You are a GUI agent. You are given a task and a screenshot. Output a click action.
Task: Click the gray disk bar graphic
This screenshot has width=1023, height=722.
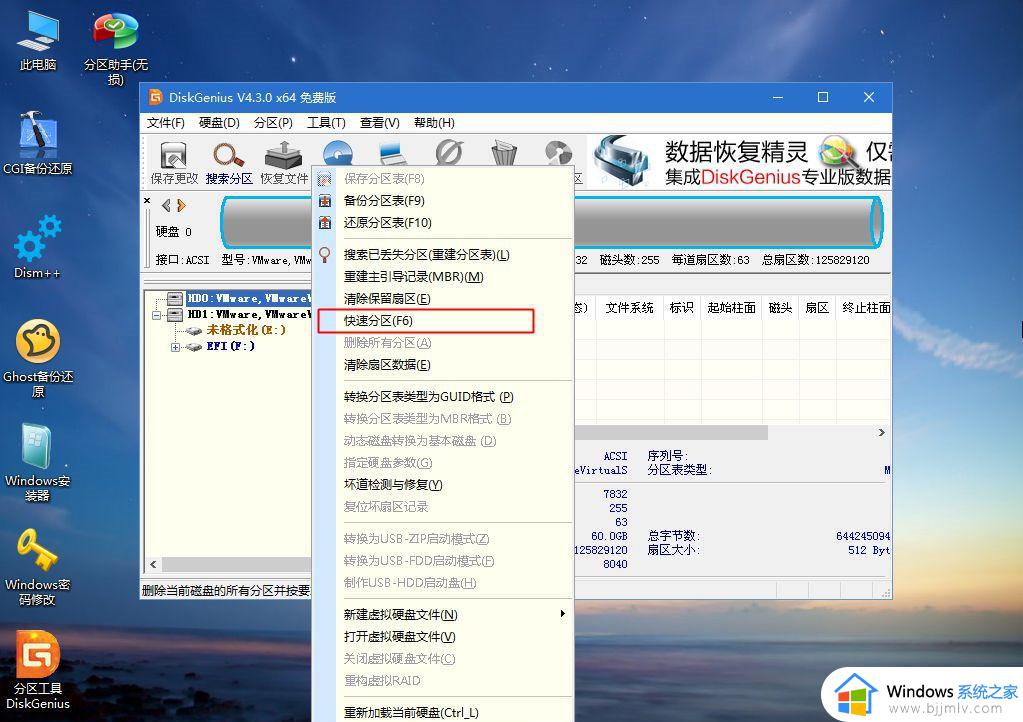pyautogui.click(x=552, y=222)
